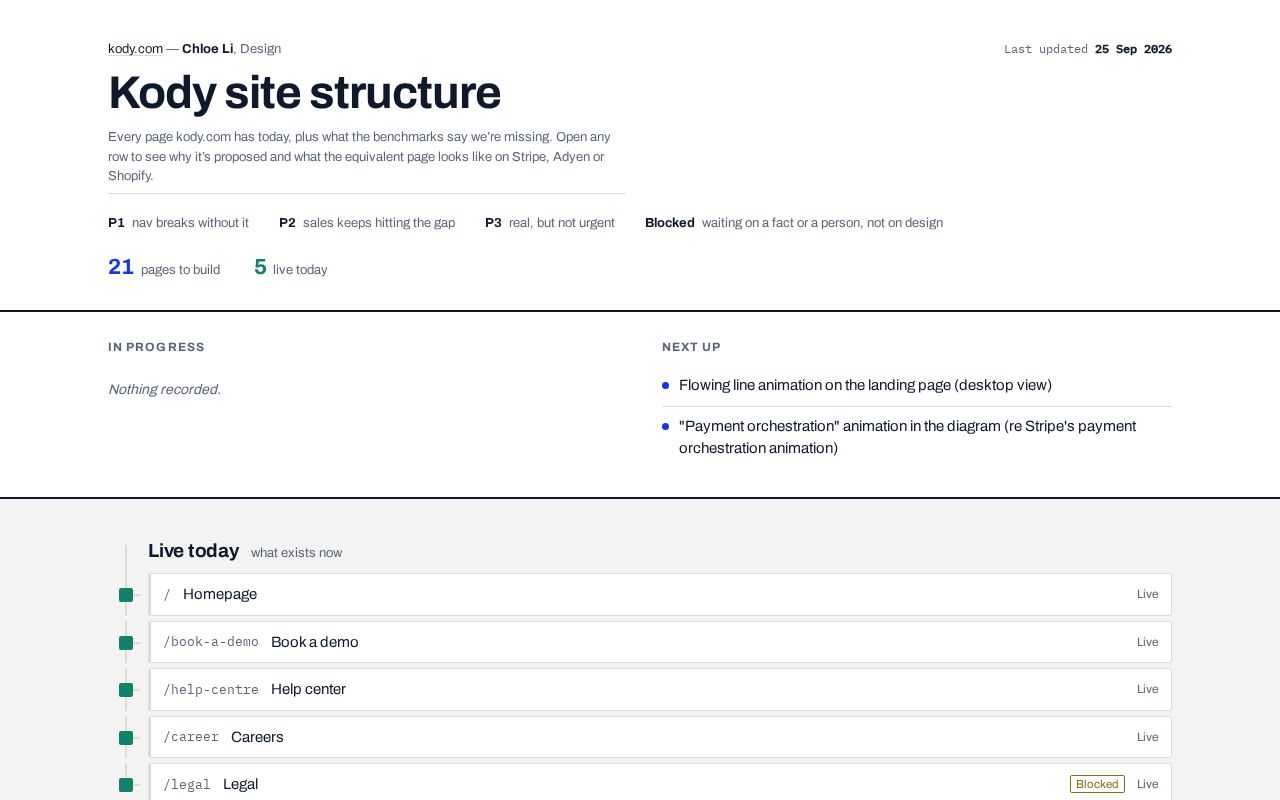
Task: Open the Book a demo row
Action: coord(660,642)
